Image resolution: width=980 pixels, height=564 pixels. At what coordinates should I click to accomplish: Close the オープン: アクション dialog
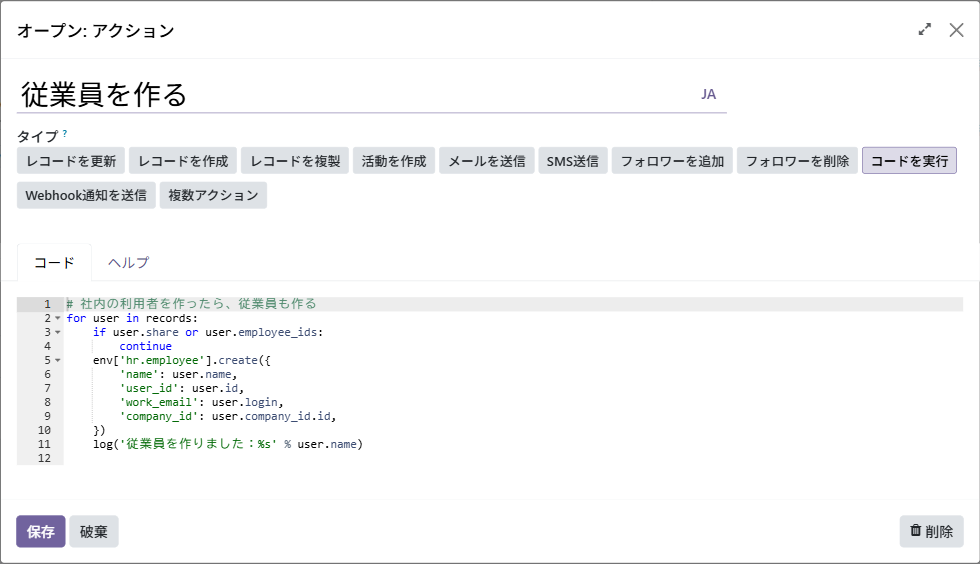point(956,29)
